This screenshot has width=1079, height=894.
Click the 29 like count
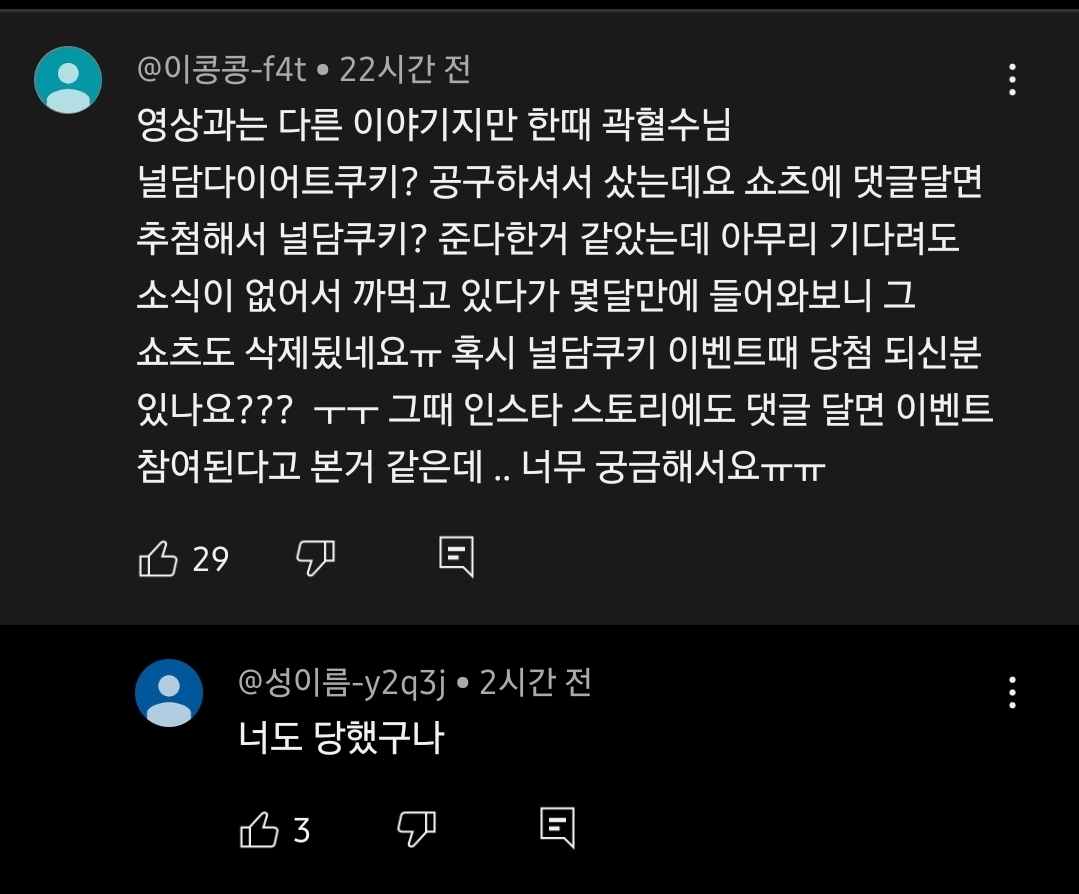click(211, 560)
